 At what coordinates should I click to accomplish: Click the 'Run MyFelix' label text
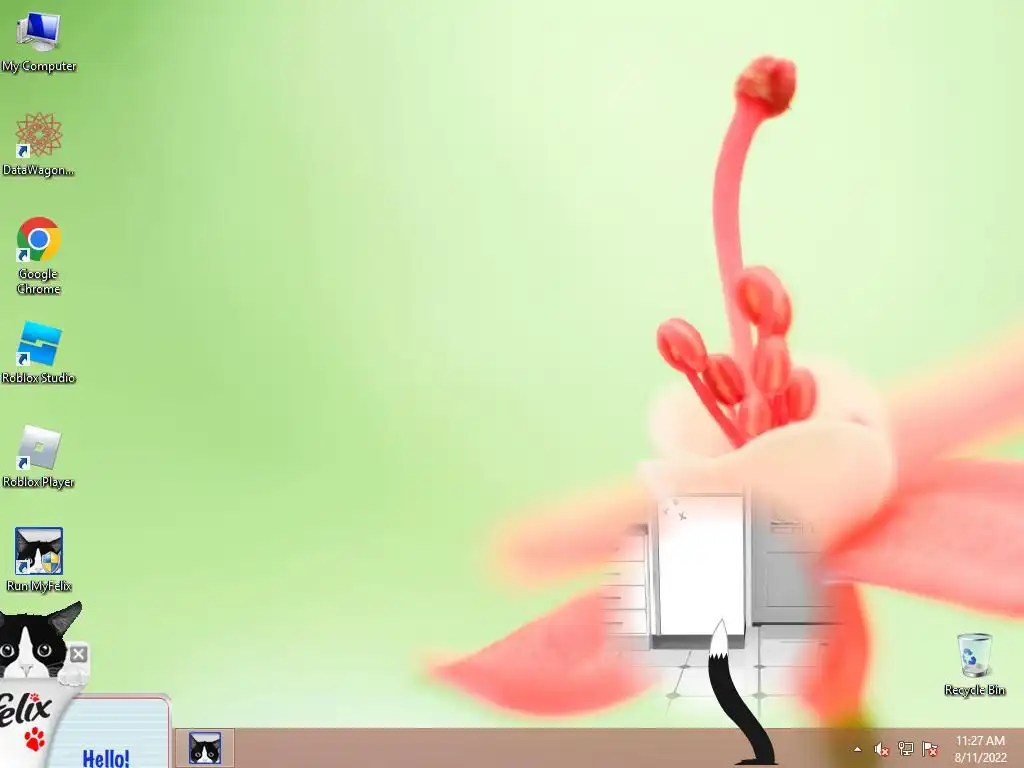pyautogui.click(x=39, y=586)
